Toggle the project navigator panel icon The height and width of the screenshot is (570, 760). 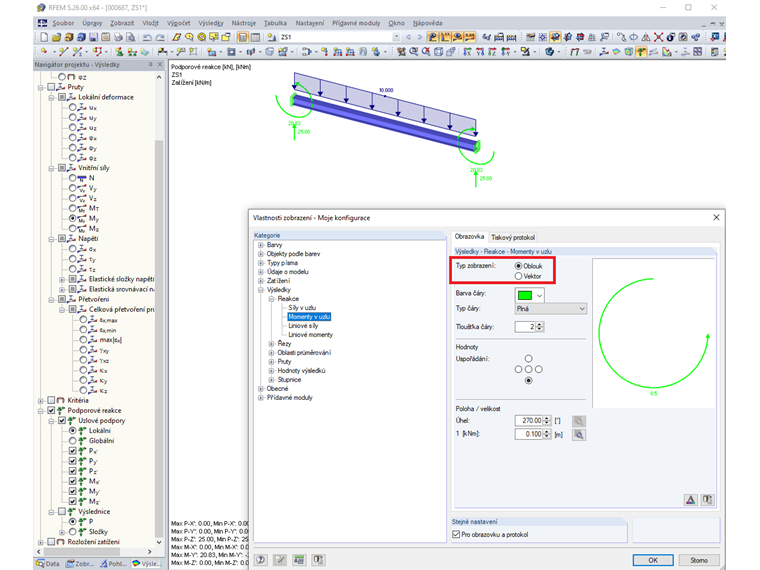point(243,37)
